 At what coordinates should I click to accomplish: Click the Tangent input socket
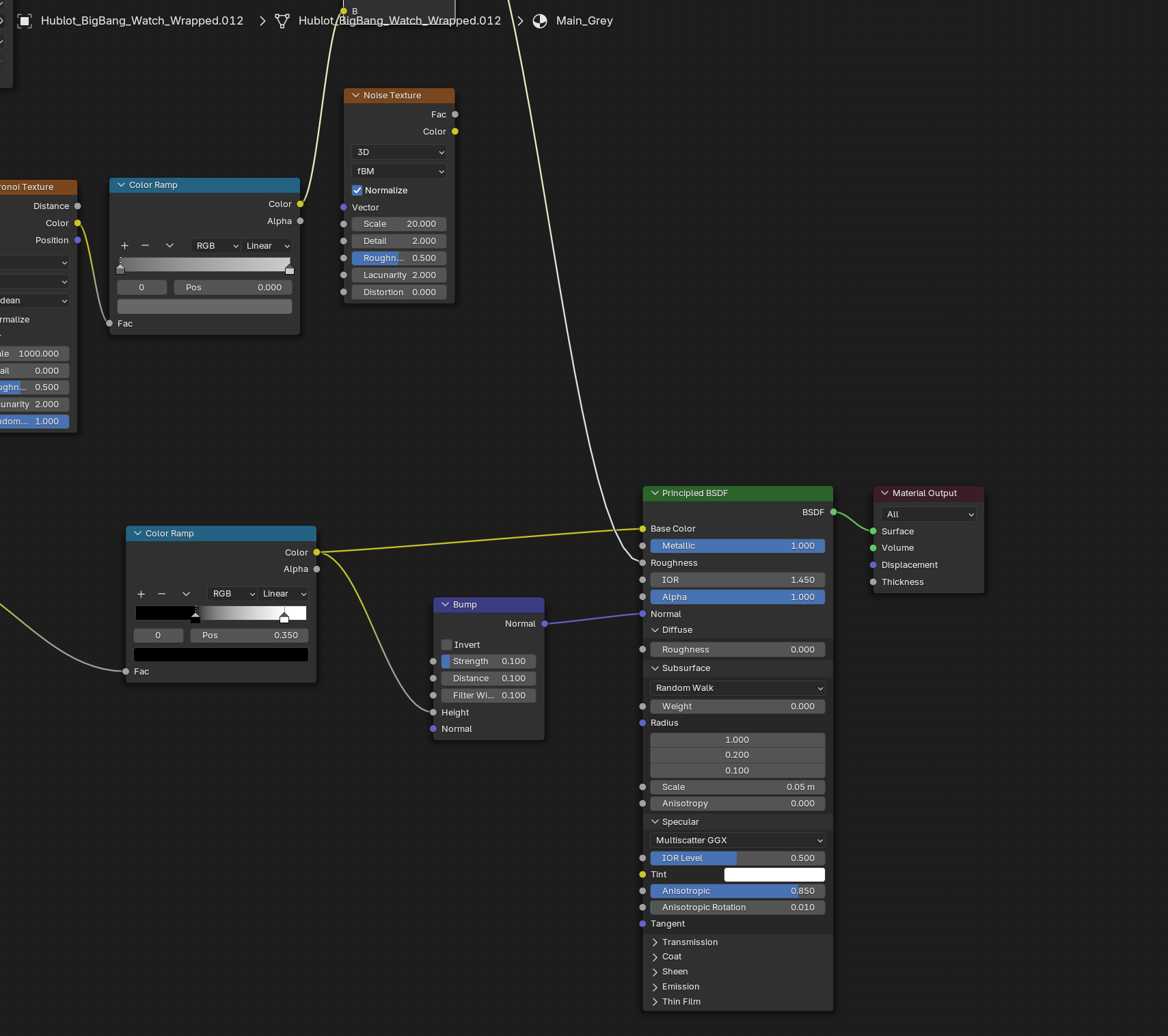coord(642,923)
